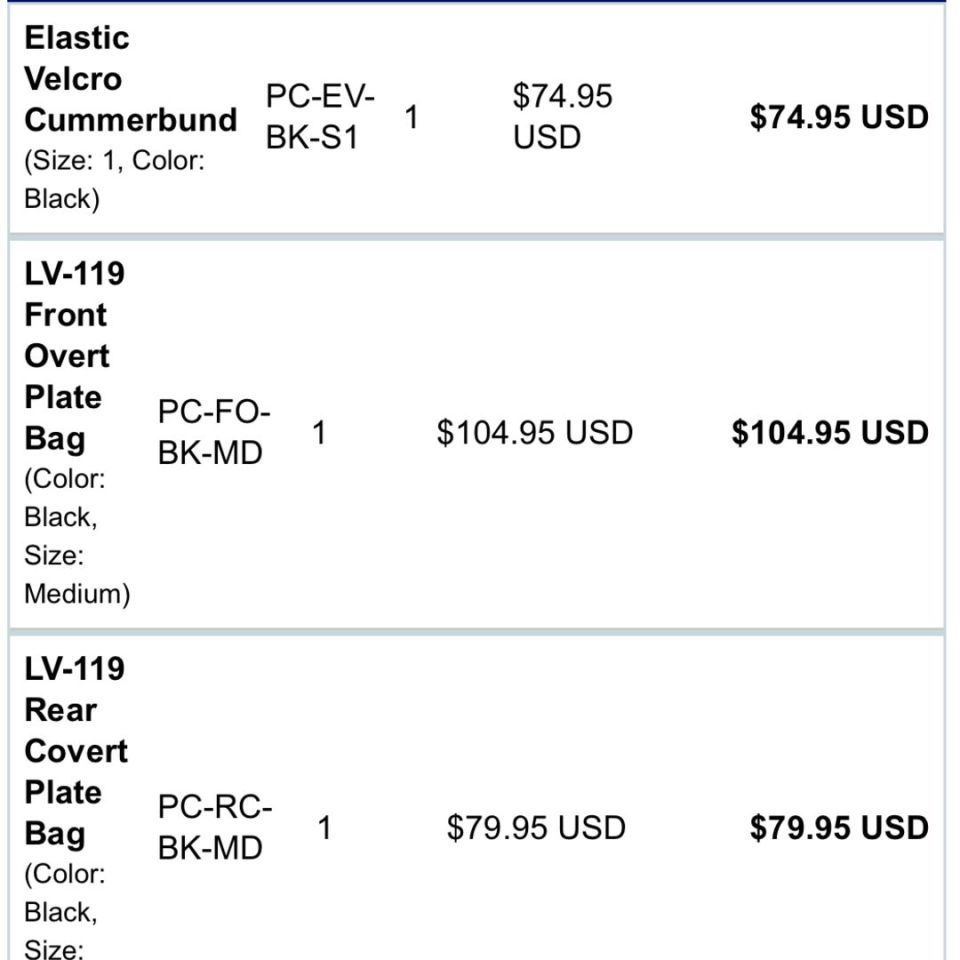Click the bold $79.95 USD total
Screen dimensions: 960x960
(839, 827)
